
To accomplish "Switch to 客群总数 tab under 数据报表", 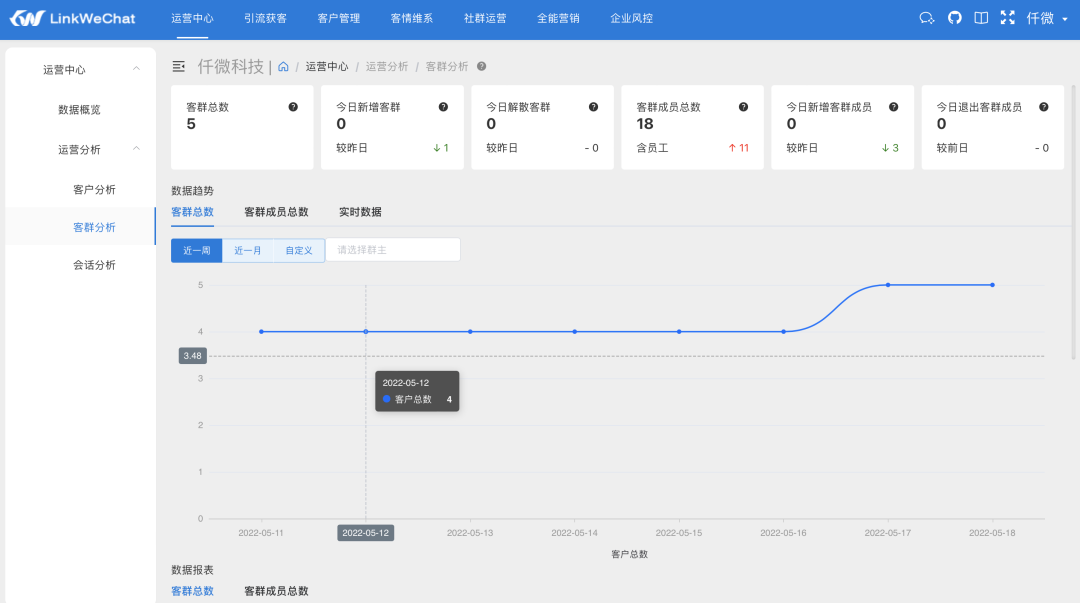I will pos(192,591).
